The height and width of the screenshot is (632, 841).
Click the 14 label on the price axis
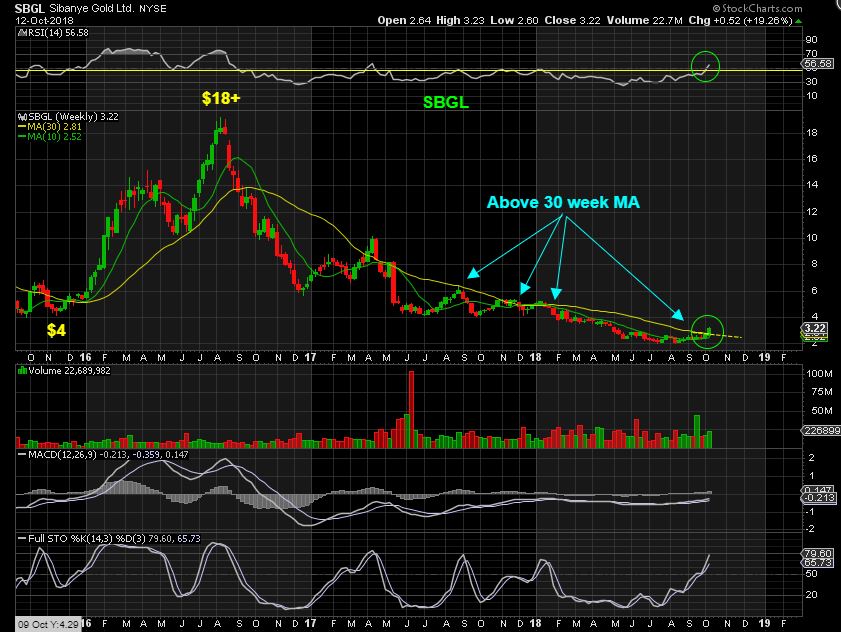(x=812, y=185)
